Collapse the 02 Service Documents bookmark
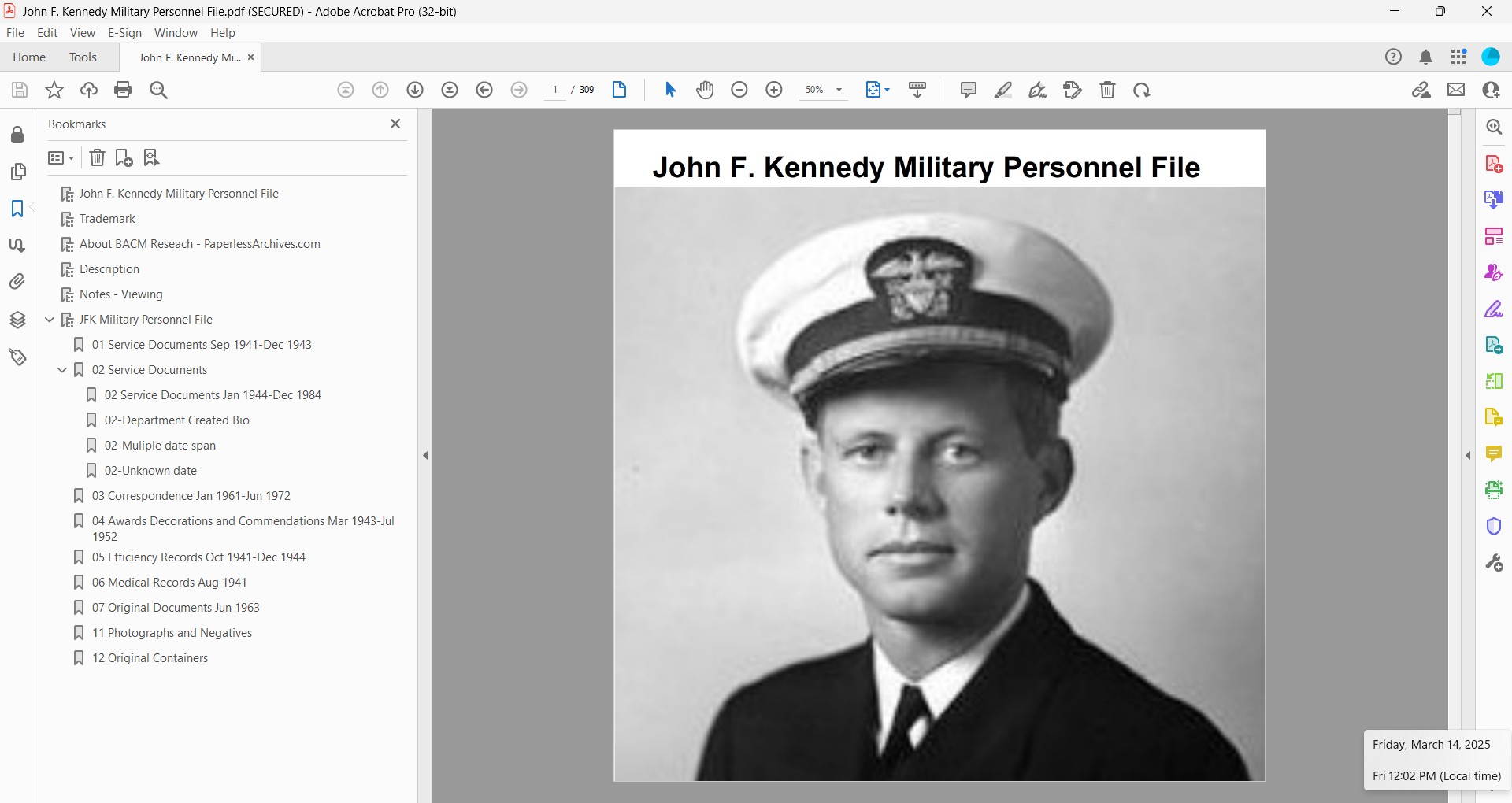Screen dimensions: 1512x803 click(x=62, y=369)
